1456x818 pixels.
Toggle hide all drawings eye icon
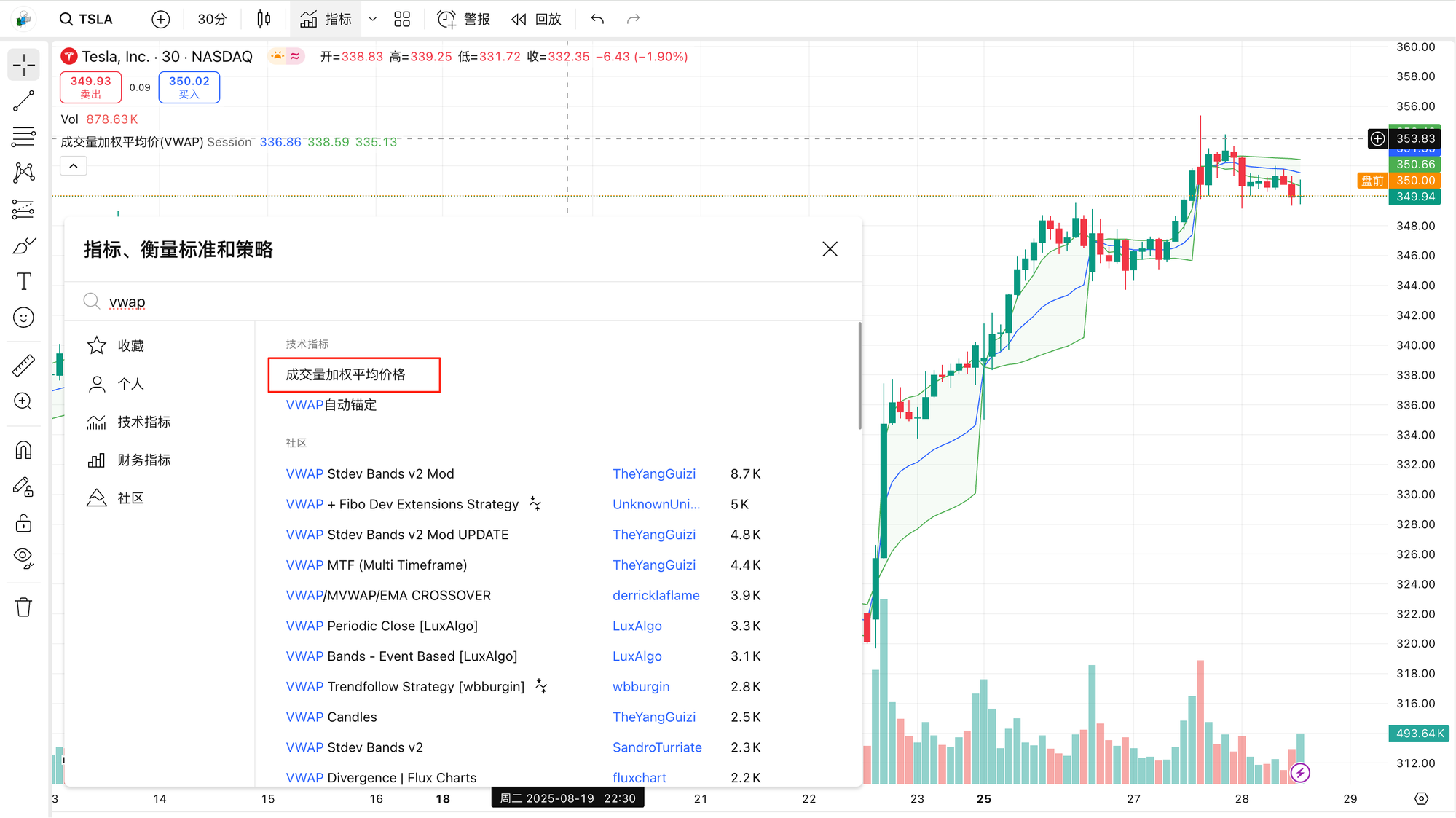[23, 559]
